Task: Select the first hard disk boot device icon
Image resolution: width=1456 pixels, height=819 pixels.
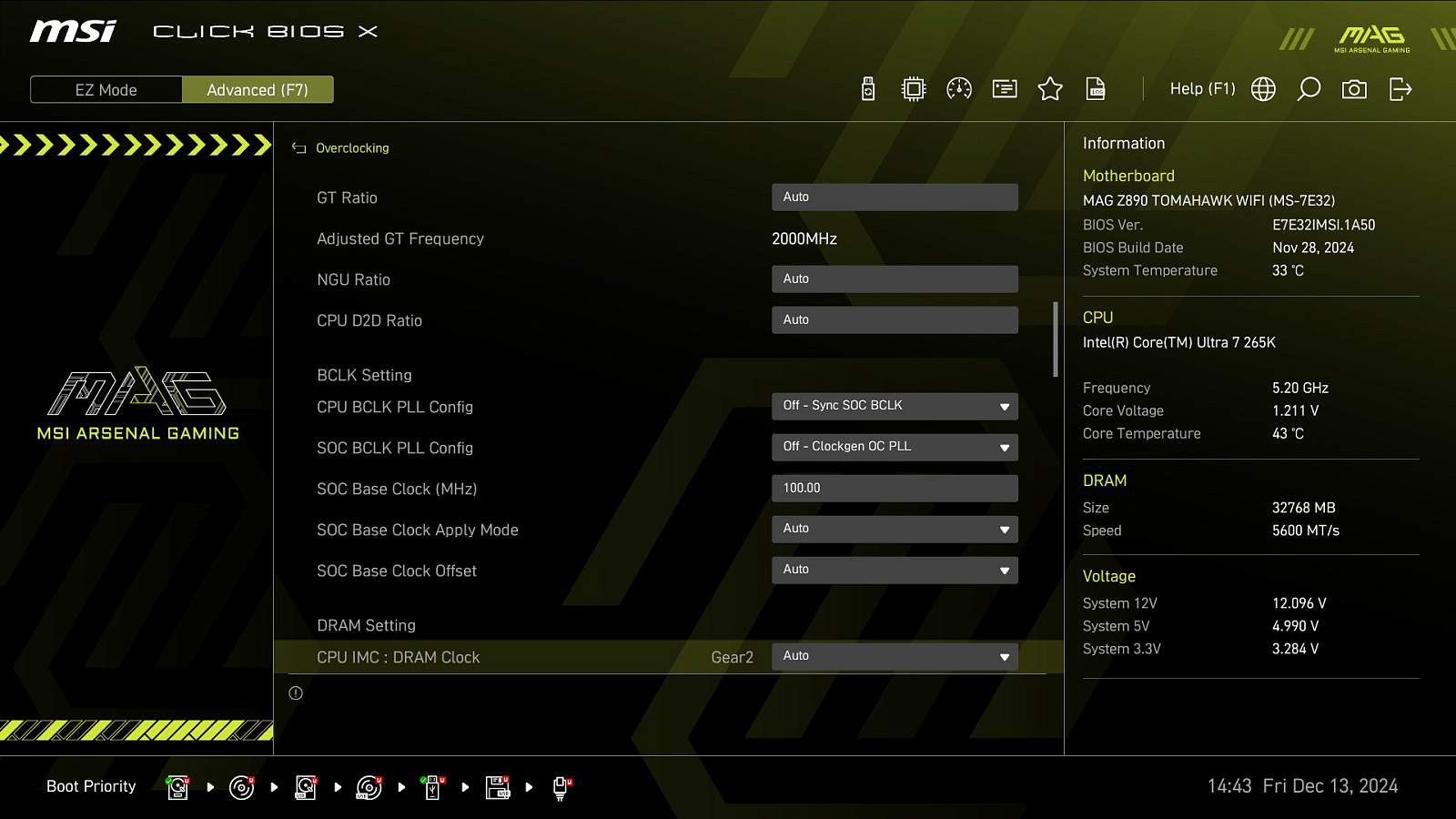Action: tap(178, 787)
